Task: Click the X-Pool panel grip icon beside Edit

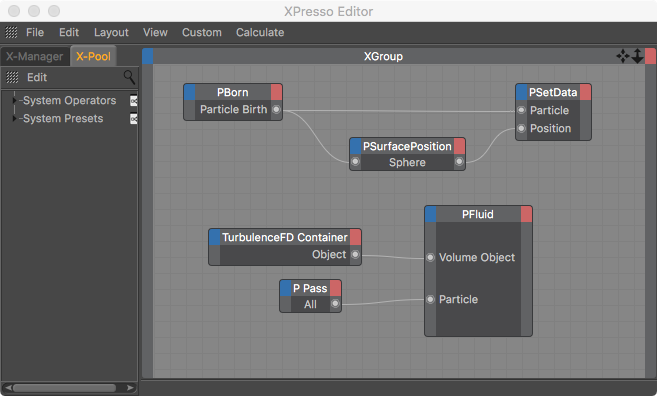Action: [12, 77]
